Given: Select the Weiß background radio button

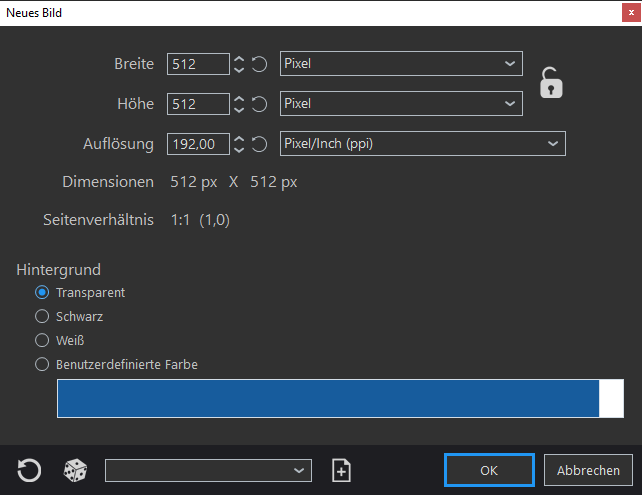Looking at the screenshot, I should click(42, 340).
